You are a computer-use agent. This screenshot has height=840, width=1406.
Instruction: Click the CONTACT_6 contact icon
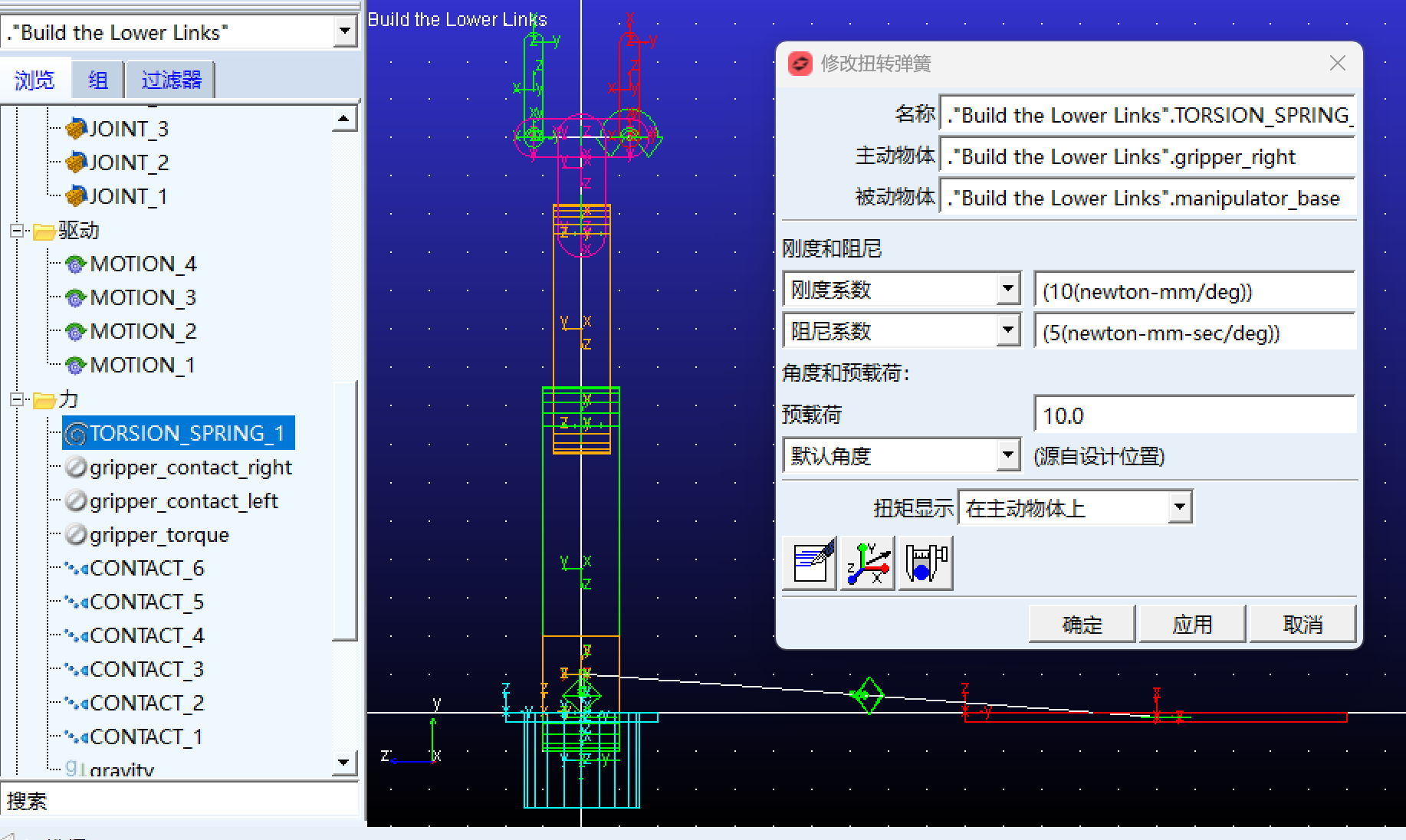click(x=76, y=569)
